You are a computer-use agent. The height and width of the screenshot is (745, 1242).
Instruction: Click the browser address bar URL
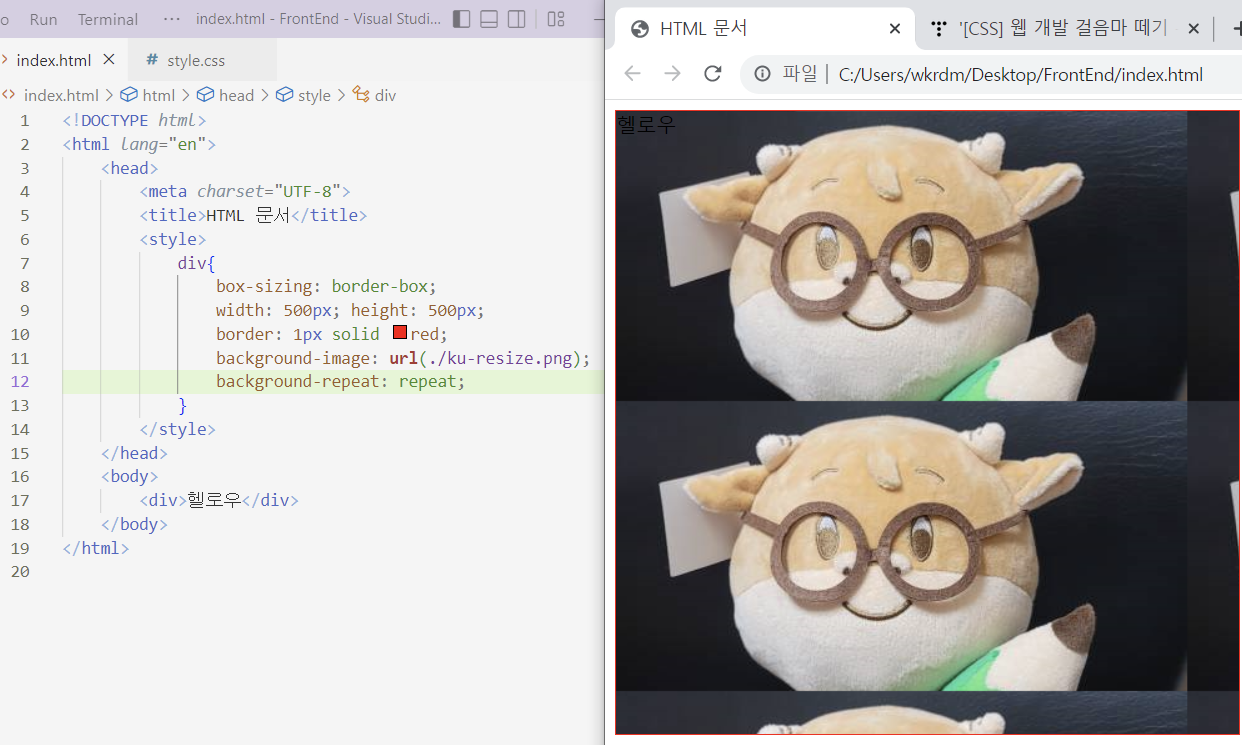click(x=1021, y=75)
